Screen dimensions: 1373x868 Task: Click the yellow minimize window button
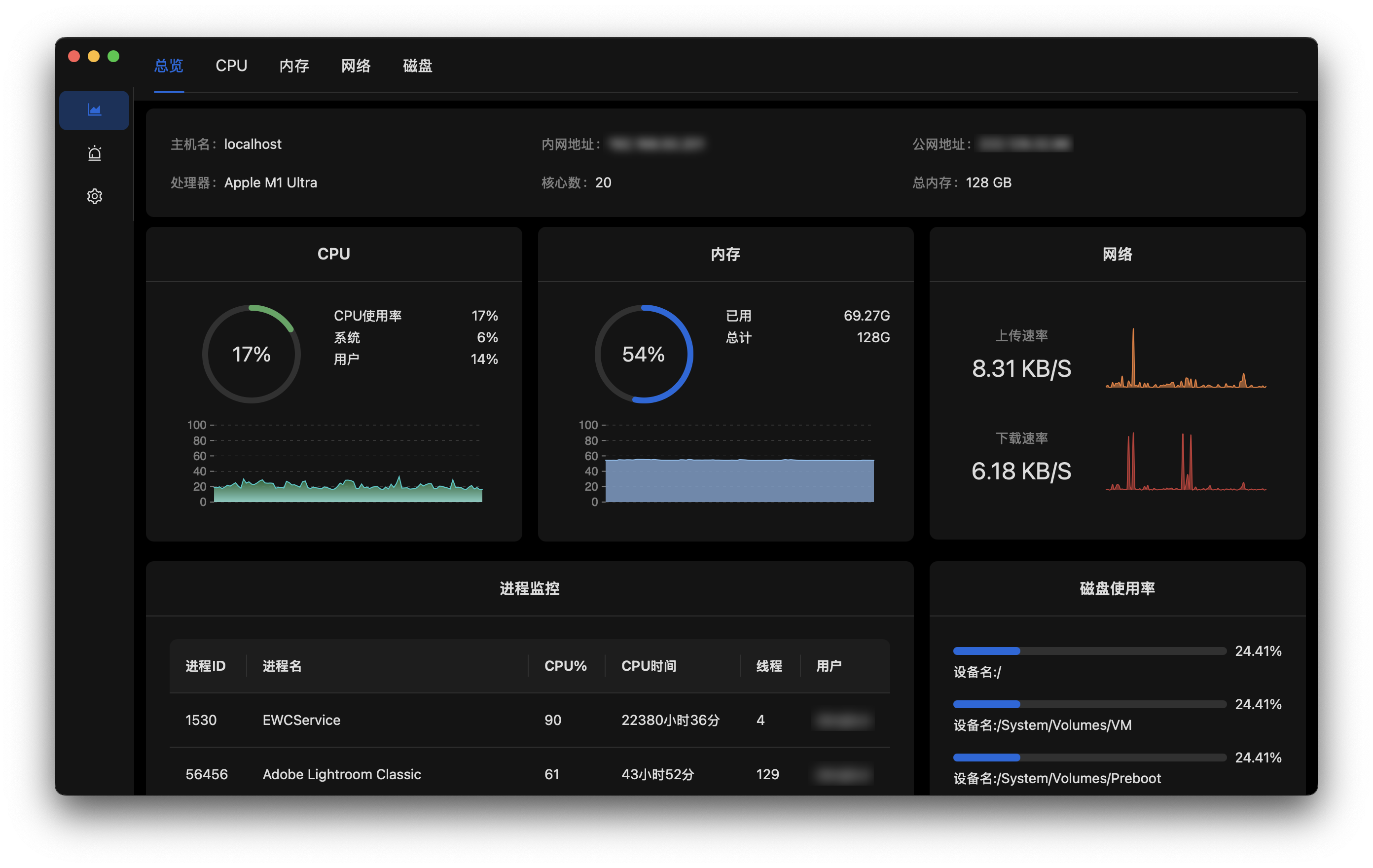tap(94, 56)
